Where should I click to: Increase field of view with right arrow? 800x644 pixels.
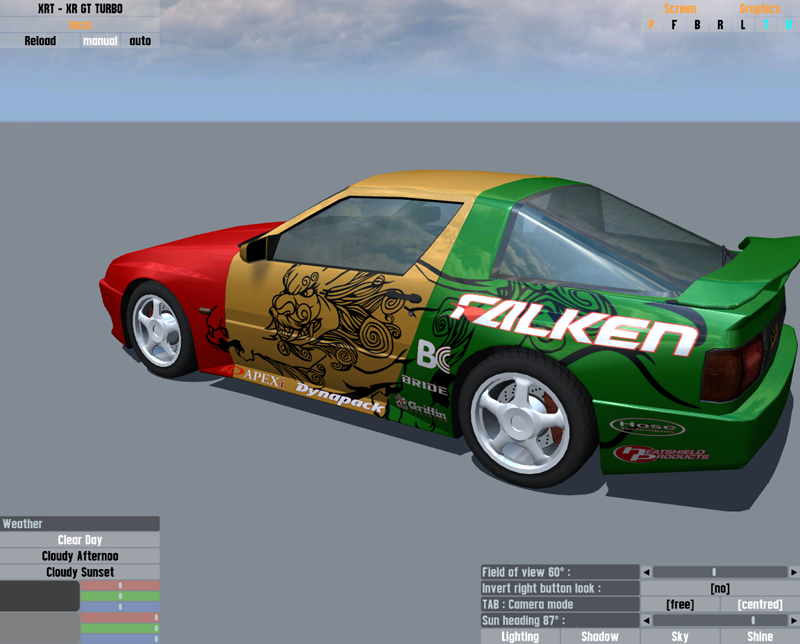tap(794, 572)
